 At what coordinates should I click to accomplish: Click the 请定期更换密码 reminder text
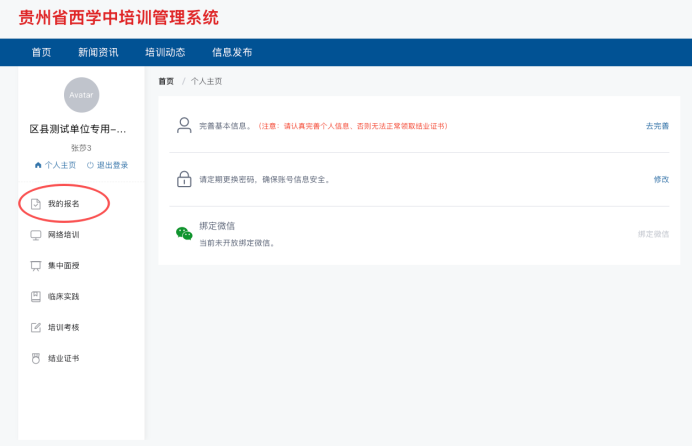click(x=265, y=179)
